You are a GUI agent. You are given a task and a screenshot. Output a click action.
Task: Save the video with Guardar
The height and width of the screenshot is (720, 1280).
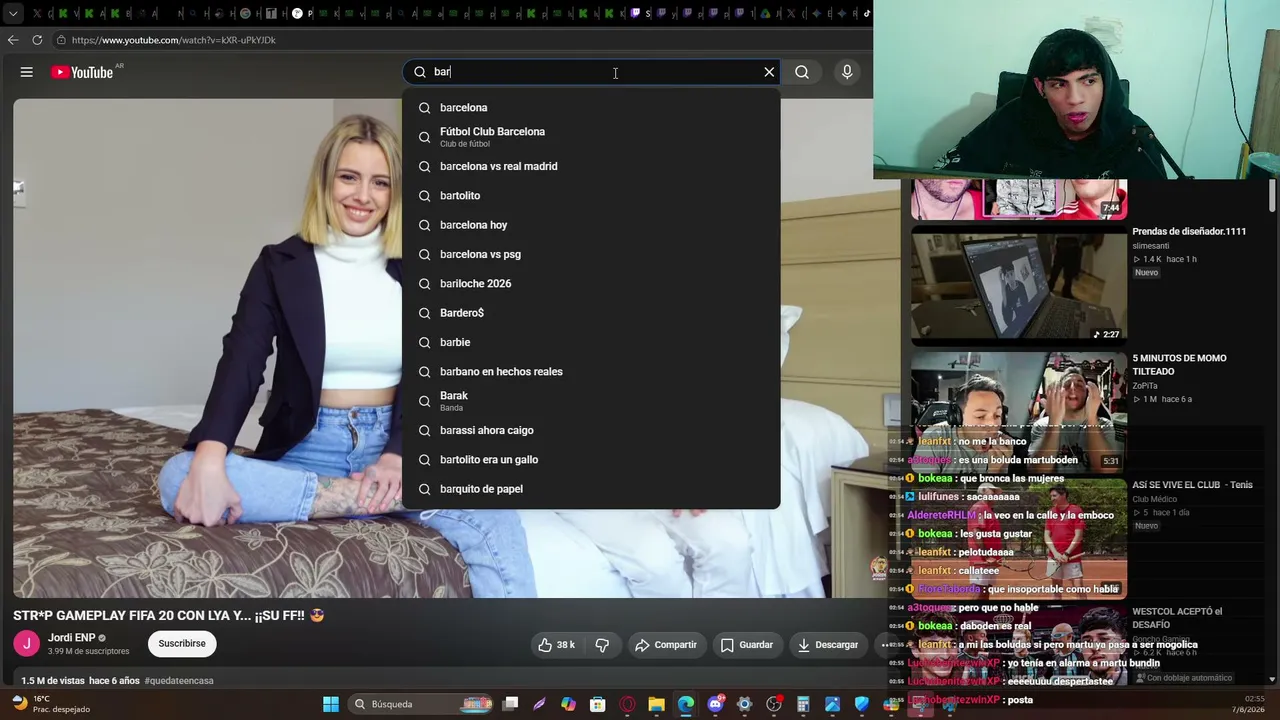tap(746, 645)
